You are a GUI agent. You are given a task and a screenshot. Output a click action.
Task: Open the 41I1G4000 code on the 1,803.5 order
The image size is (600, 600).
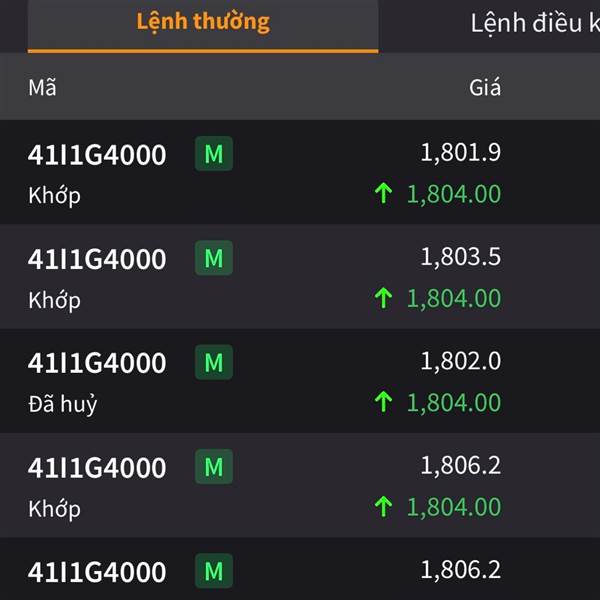(97, 259)
